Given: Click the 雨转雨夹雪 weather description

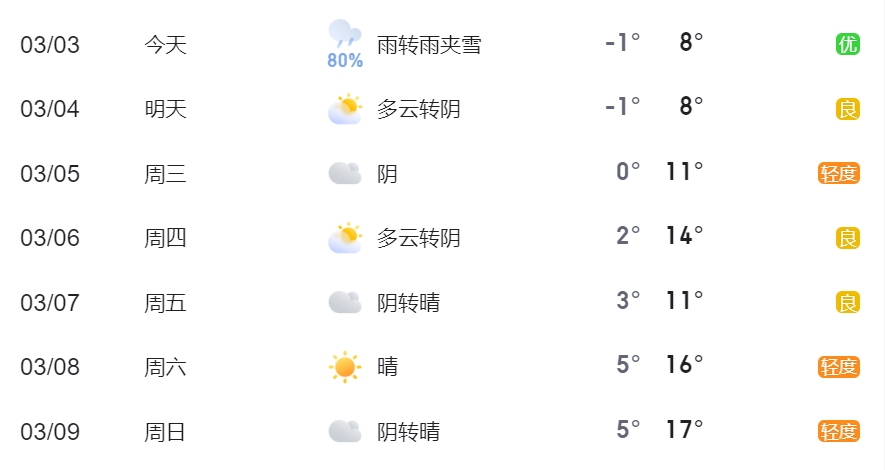Looking at the screenshot, I should tap(429, 45).
